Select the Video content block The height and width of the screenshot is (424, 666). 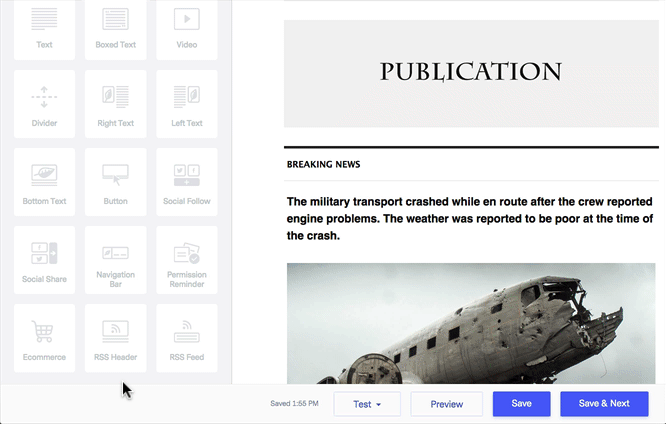[187, 29]
